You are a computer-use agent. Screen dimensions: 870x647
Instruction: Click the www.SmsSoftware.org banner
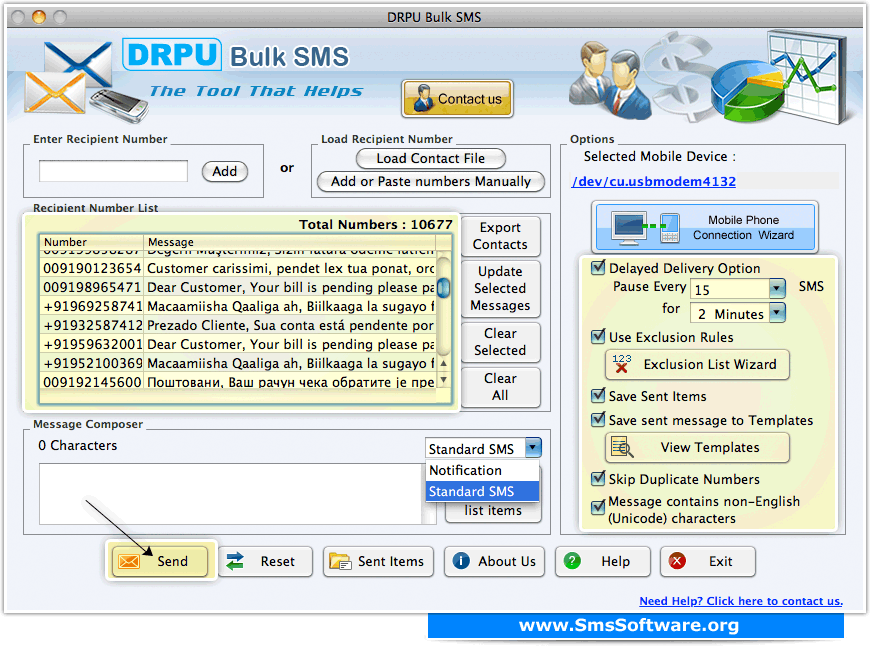(636, 625)
